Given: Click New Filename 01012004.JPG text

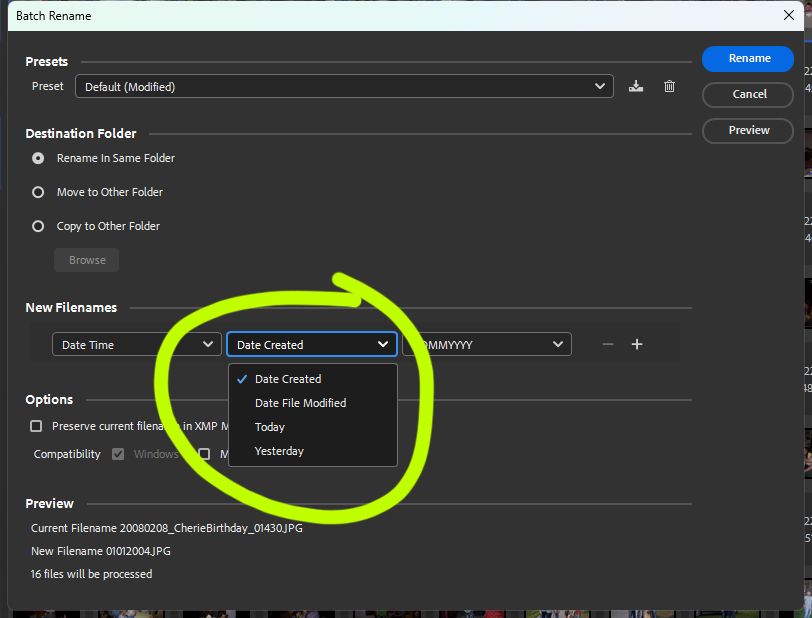Looking at the screenshot, I should 100,551.
